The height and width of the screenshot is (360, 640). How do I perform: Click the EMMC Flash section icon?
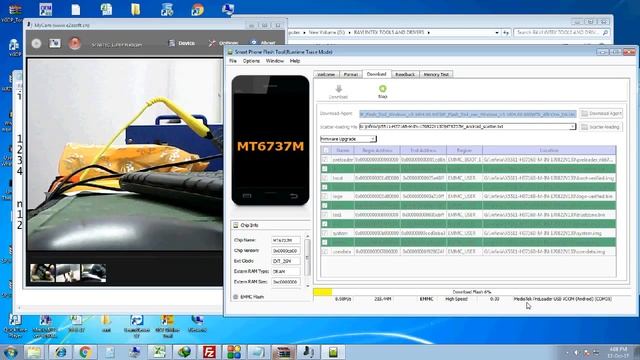pyautogui.click(x=236, y=297)
